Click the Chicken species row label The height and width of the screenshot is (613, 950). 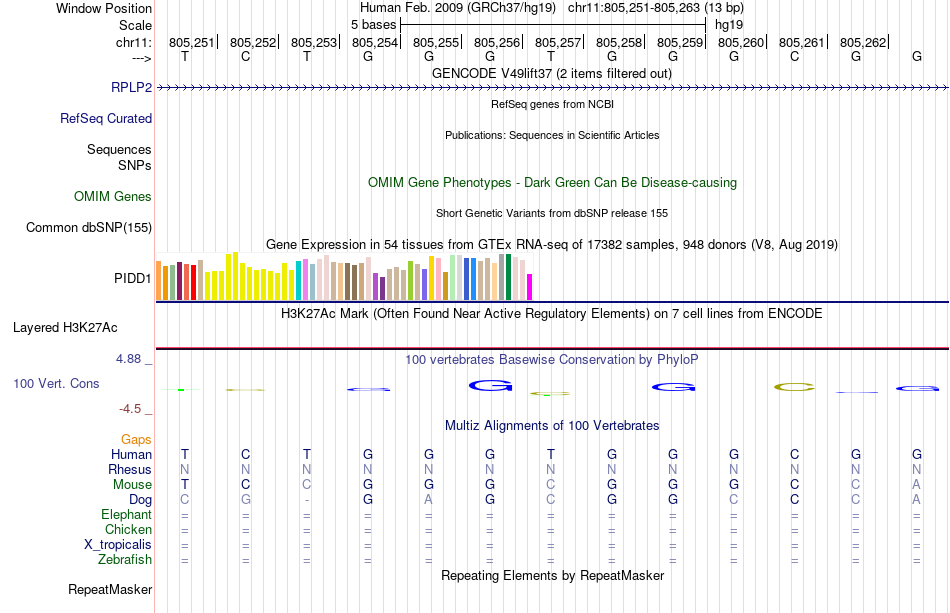coord(128,529)
